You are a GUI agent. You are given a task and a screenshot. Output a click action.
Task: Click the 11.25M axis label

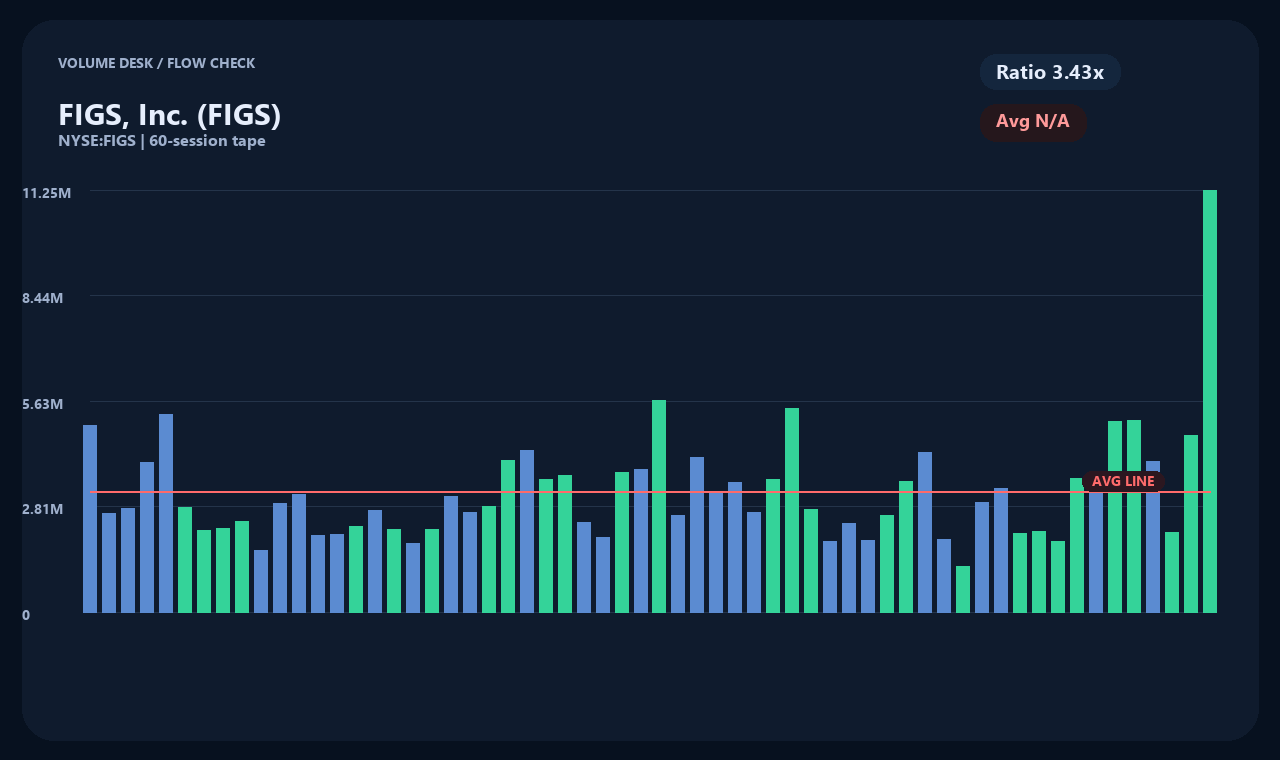pyautogui.click(x=47, y=193)
